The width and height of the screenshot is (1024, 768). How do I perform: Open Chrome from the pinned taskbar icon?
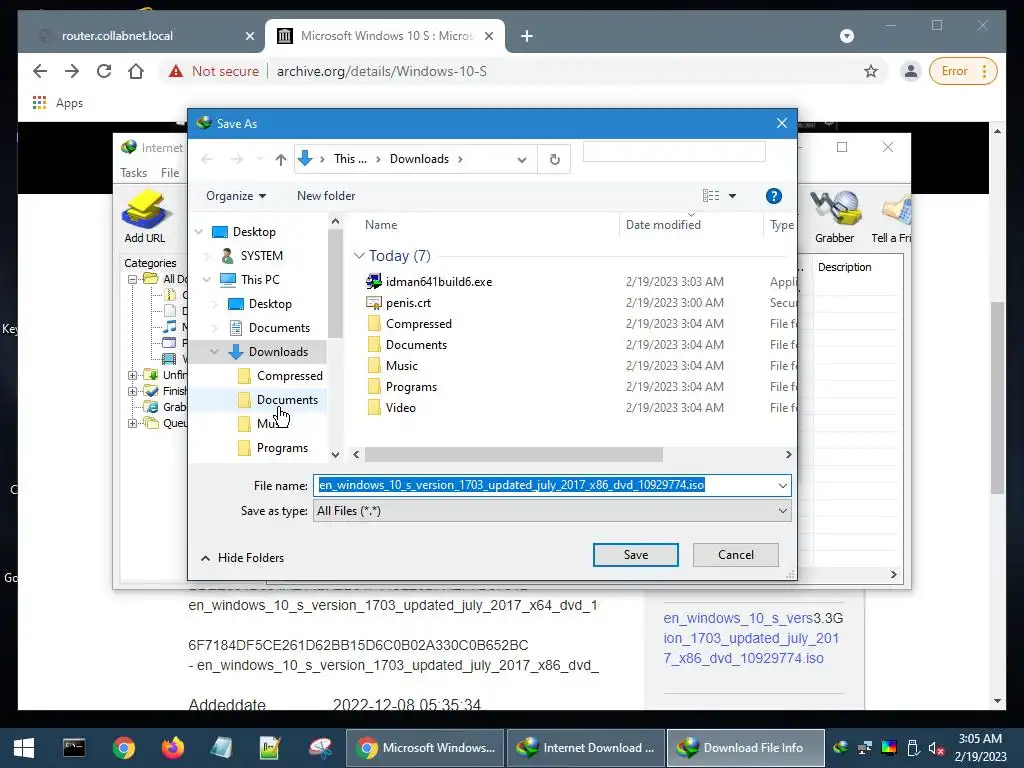click(x=123, y=748)
